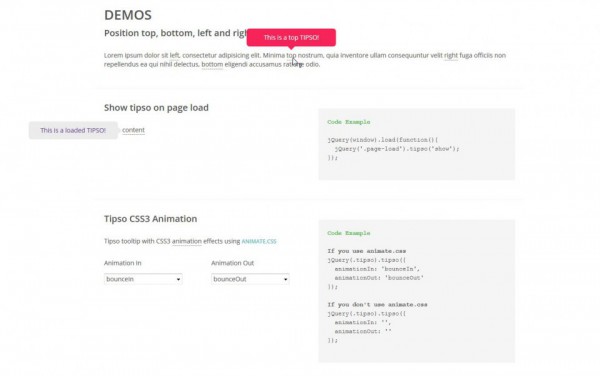The width and height of the screenshot is (600, 376).
Task: Open the ANIMATE.CSS link
Action: (259, 241)
